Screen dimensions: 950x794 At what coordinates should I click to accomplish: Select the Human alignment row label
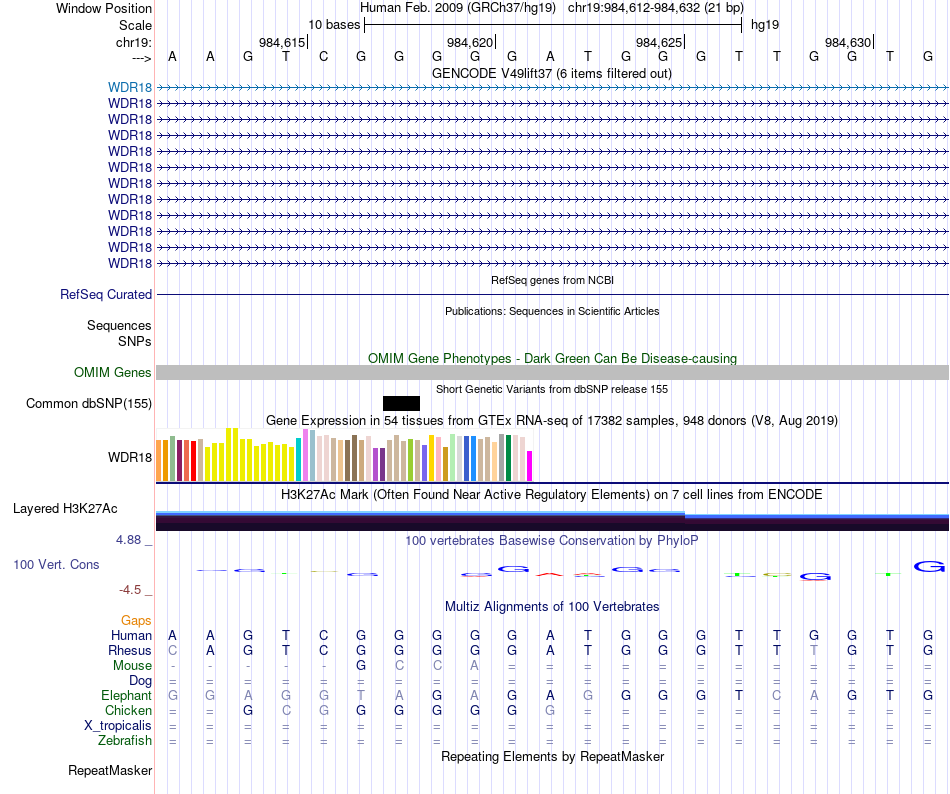click(x=131, y=635)
